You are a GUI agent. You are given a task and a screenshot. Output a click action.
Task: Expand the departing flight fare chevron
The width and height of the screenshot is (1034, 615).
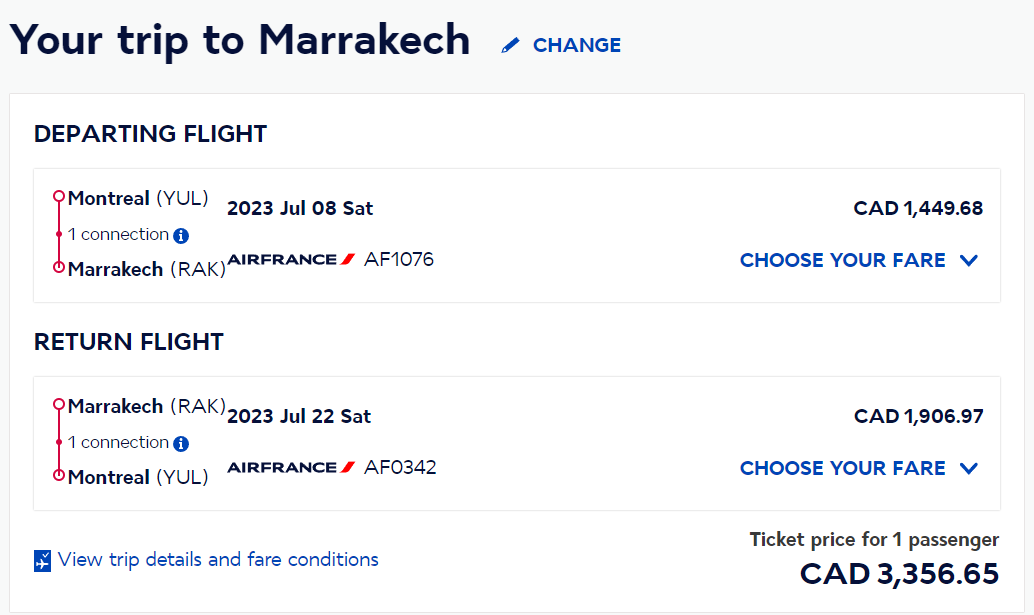[x=969, y=260]
